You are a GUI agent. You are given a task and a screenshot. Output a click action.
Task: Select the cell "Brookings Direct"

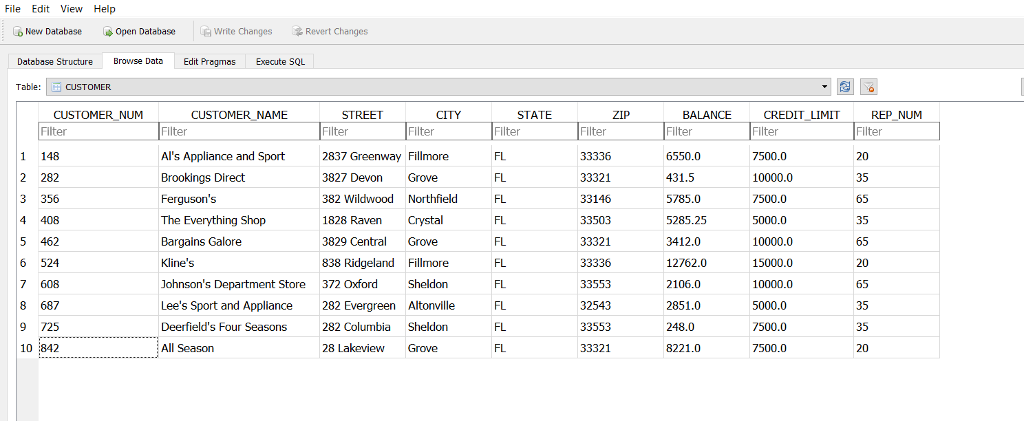[239, 178]
